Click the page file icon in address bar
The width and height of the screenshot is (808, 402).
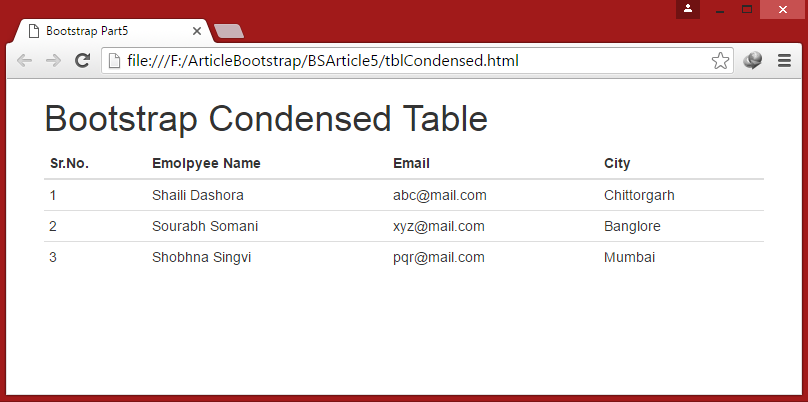115,61
